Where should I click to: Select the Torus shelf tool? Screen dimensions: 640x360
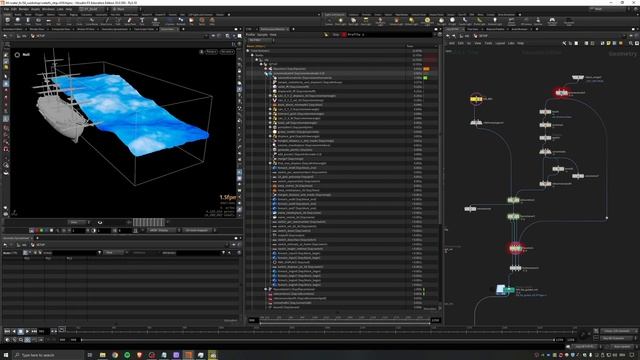(38, 20)
